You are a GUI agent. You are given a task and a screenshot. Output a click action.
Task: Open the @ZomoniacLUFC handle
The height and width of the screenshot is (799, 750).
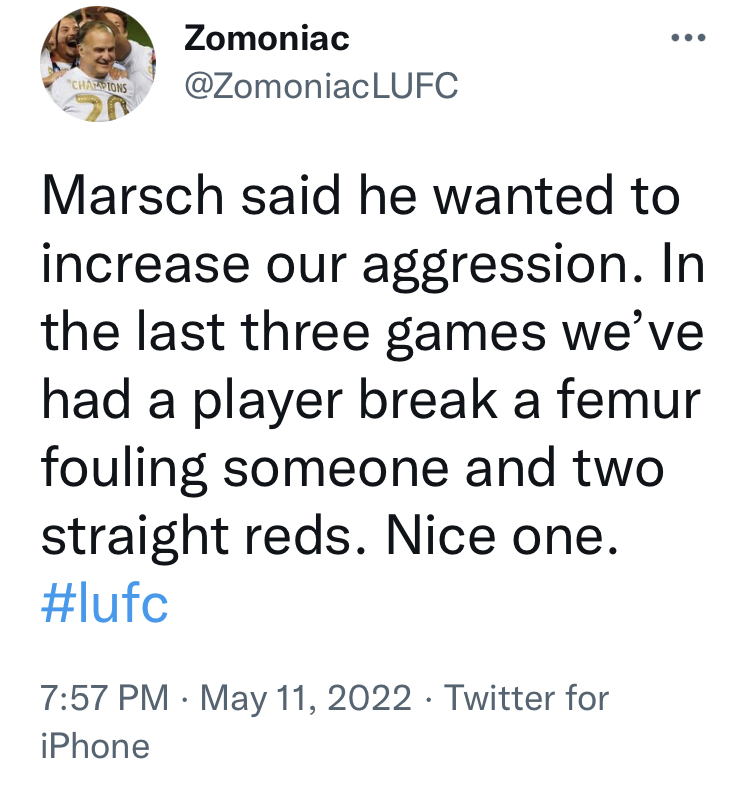pyautogui.click(x=321, y=85)
